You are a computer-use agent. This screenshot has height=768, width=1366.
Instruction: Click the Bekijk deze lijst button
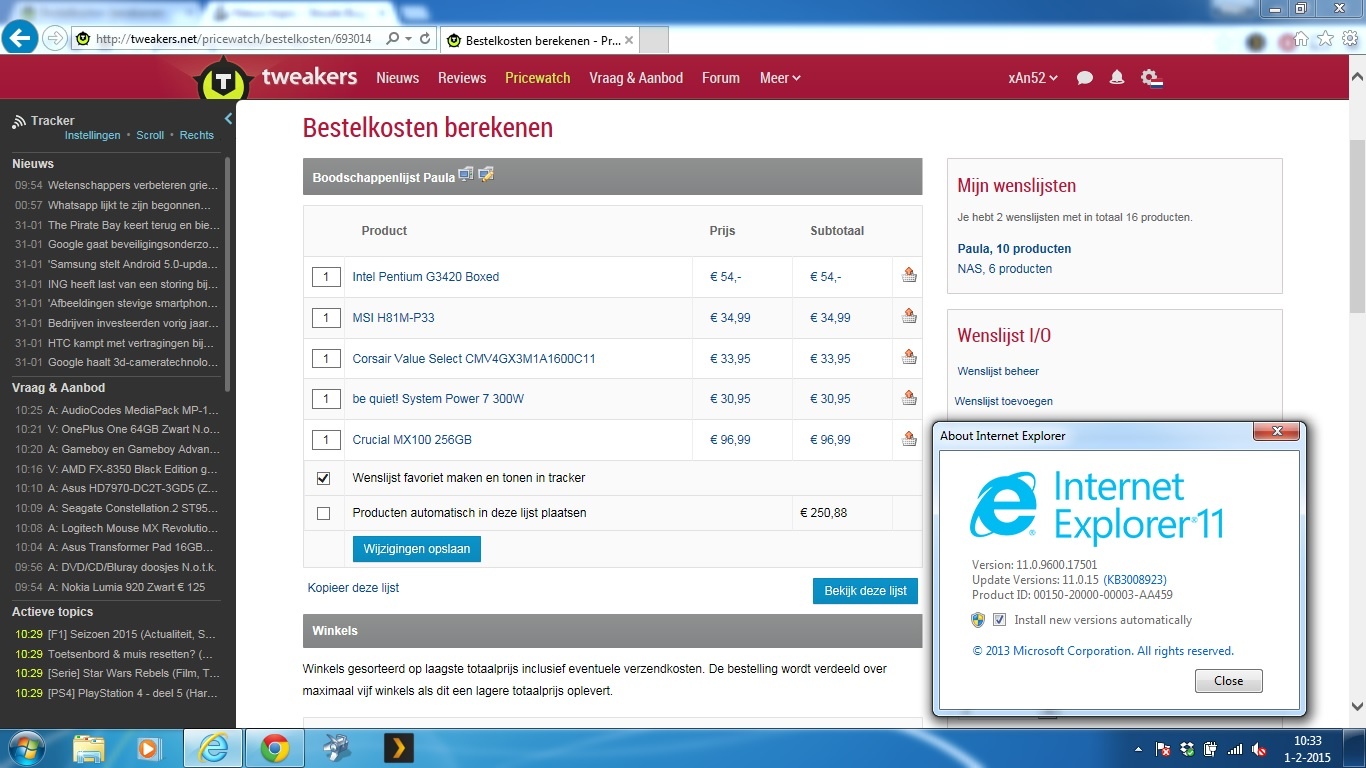[x=865, y=591]
